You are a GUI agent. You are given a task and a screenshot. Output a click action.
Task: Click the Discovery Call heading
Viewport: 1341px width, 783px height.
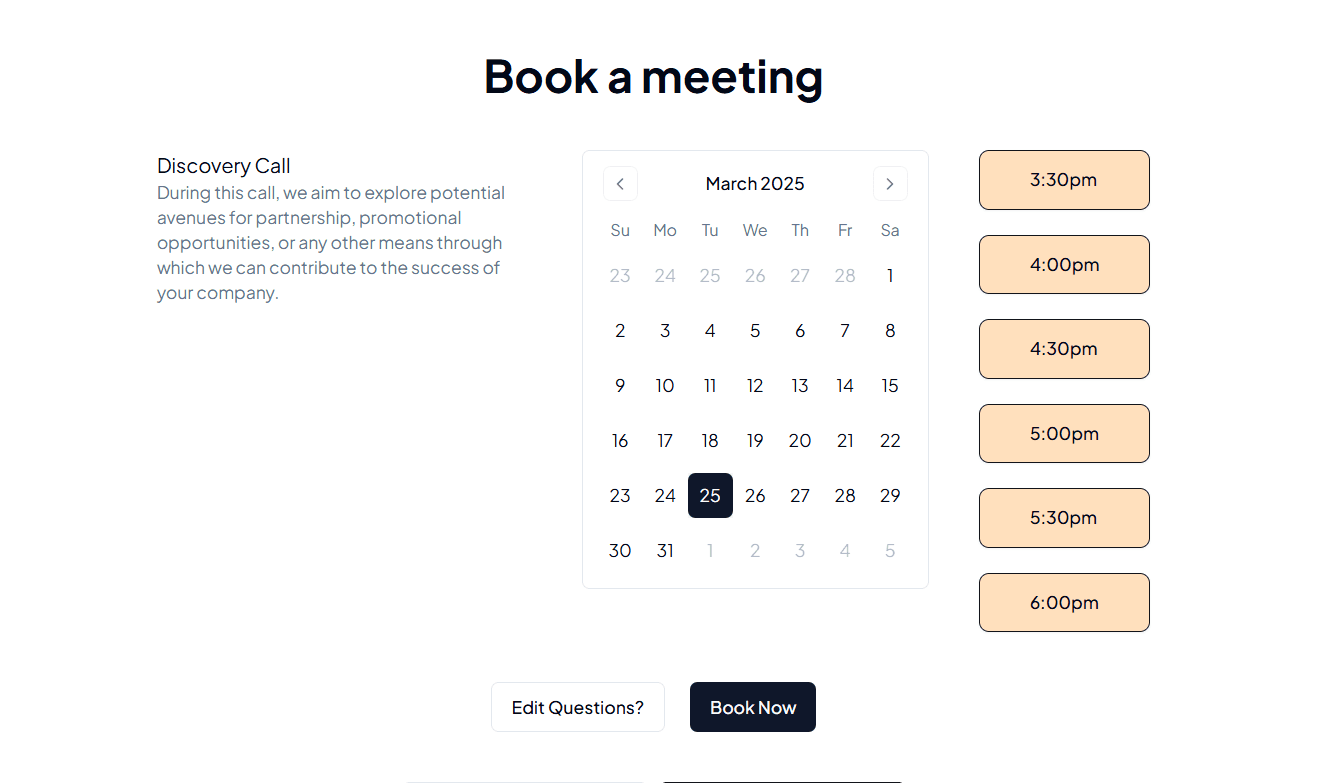pos(223,165)
